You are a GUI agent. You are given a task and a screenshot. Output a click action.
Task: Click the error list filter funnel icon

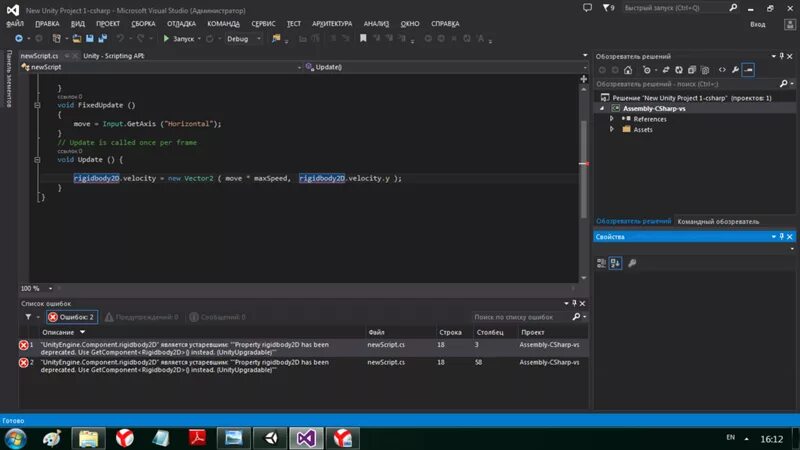point(28,317)
